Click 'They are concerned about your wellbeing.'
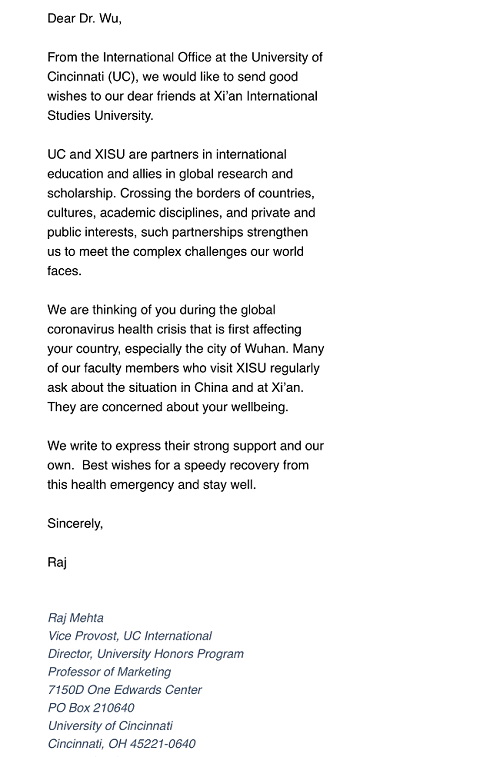This screenshot has width=500, height=757. [x=167, y=407]
